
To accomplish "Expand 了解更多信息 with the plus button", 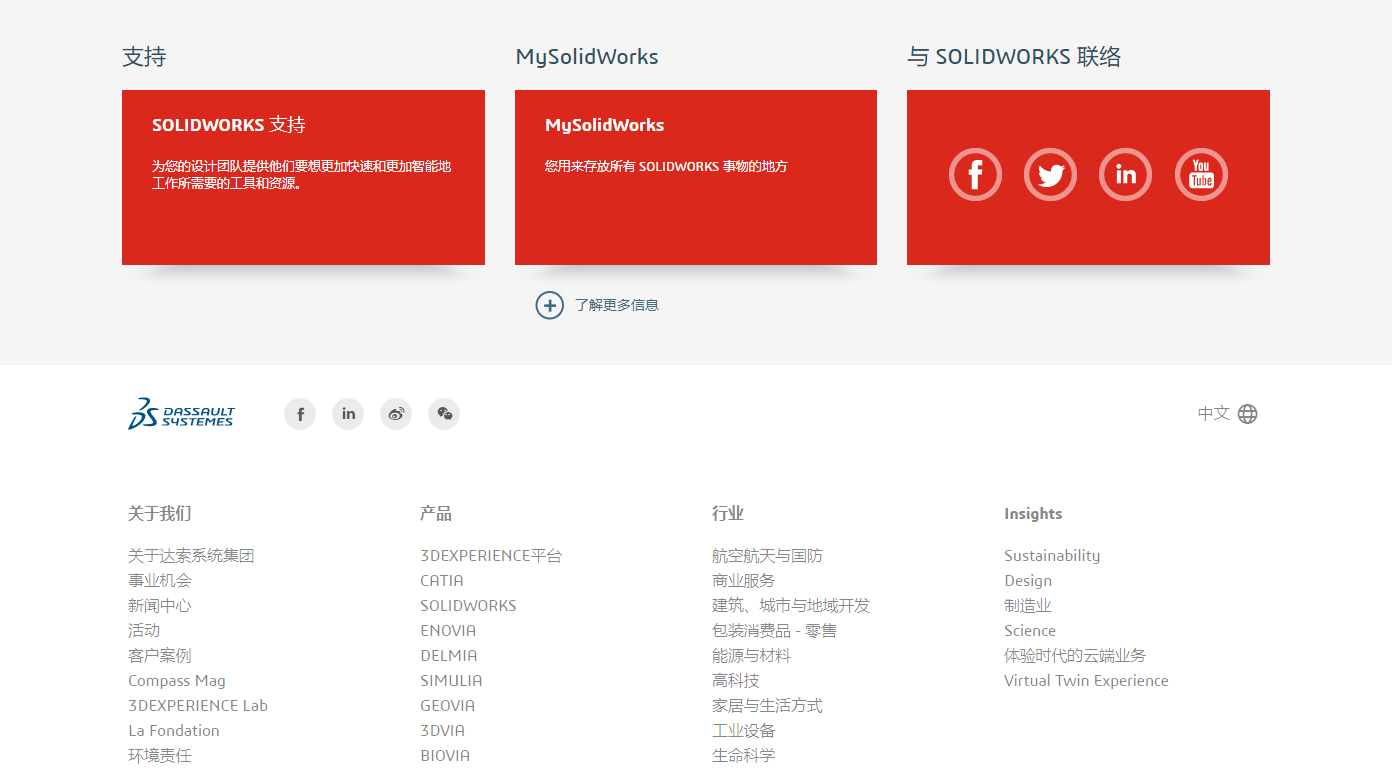I will pyautogui.click(x=550, y=305).
